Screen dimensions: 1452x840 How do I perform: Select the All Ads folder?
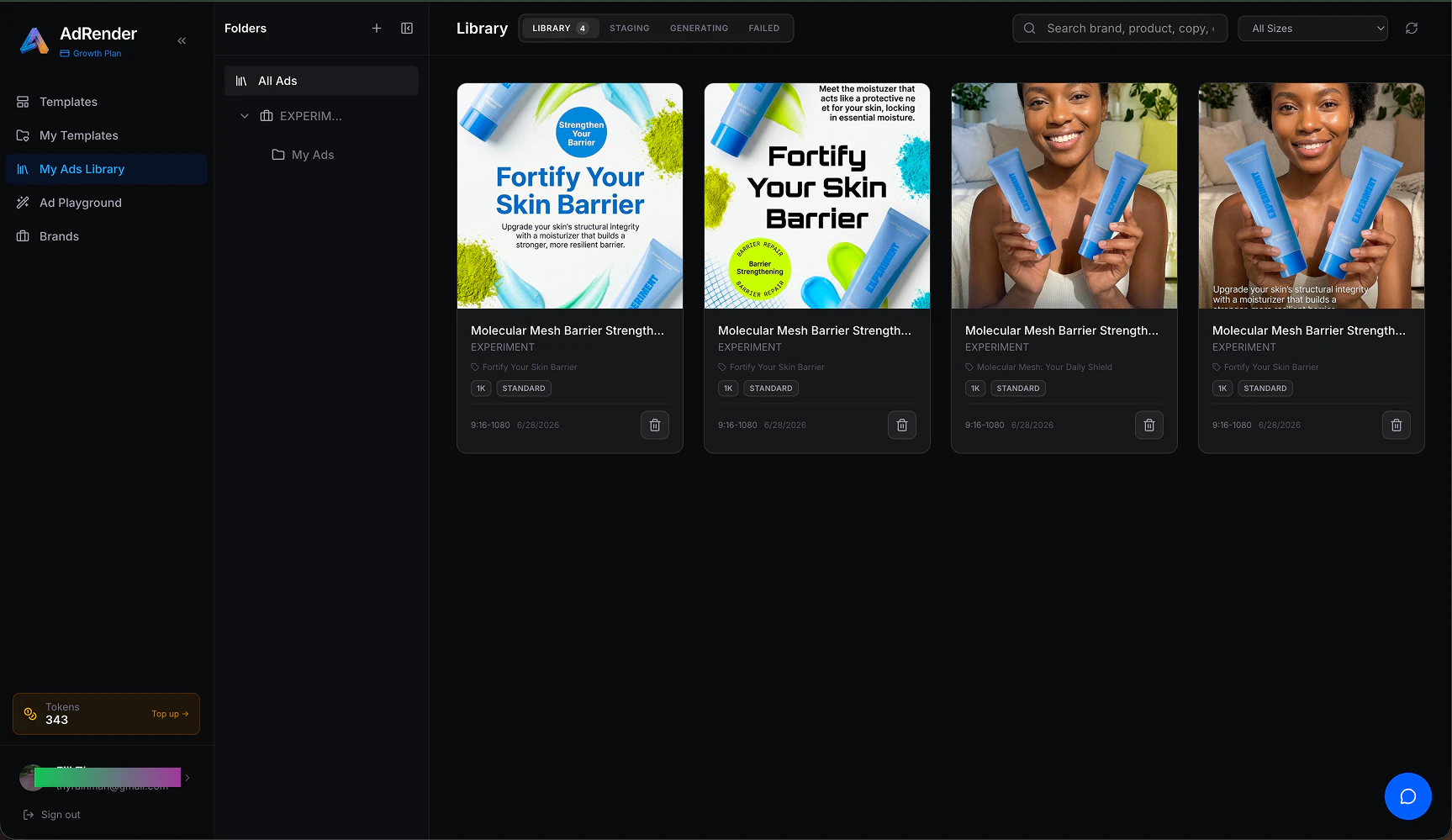point(321,81)
